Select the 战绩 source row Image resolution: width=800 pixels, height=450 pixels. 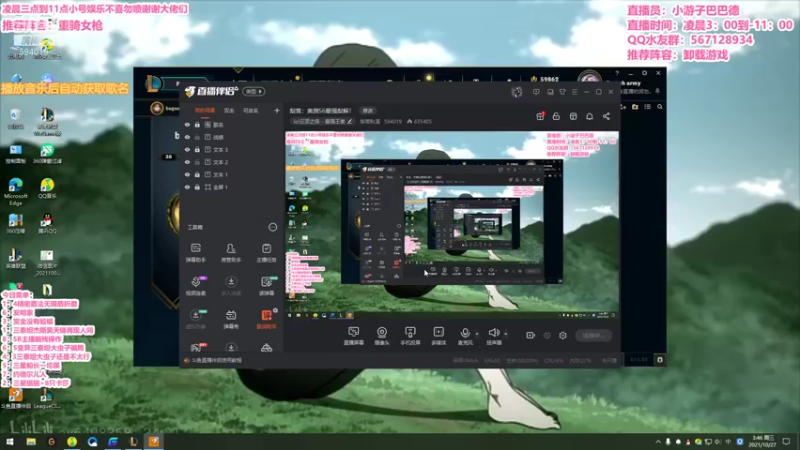(x=232, y=137)
